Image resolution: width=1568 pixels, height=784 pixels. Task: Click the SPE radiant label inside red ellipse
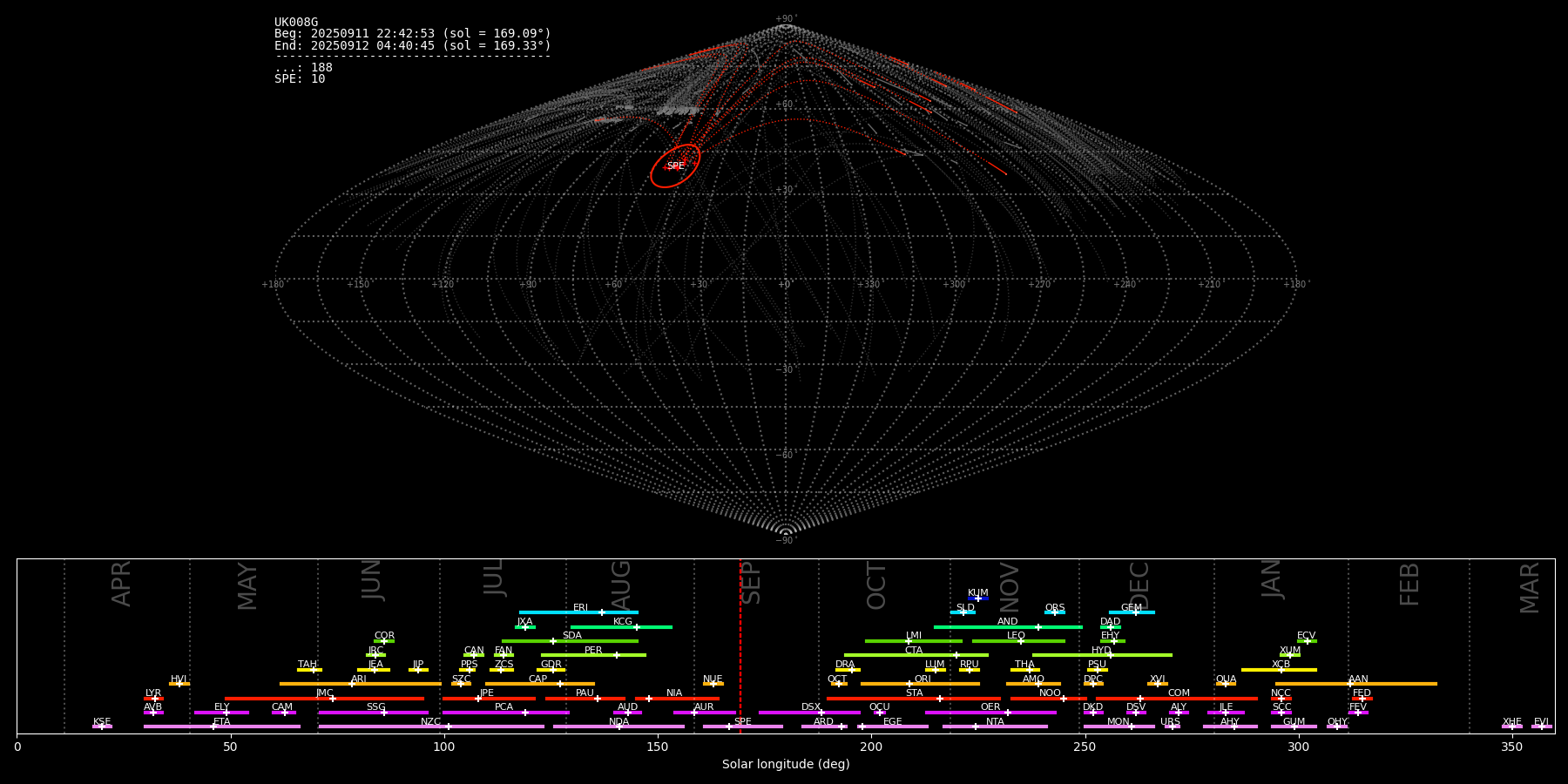(x=675, y=166)
